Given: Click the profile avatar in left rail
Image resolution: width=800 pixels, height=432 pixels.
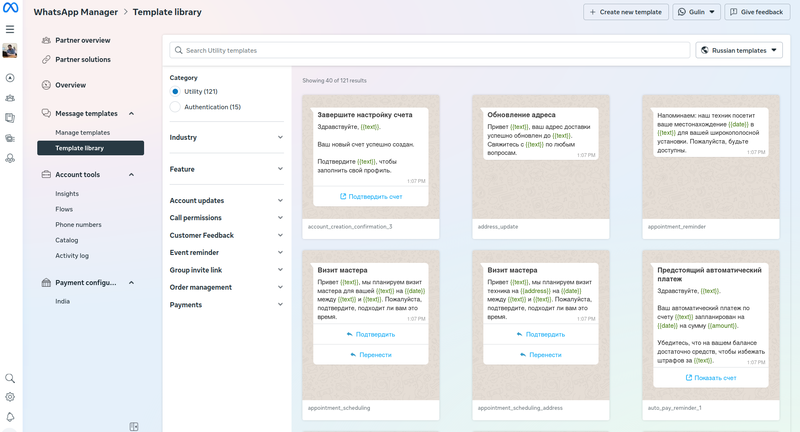Looking at the screenshot, I should pos(10,50).
